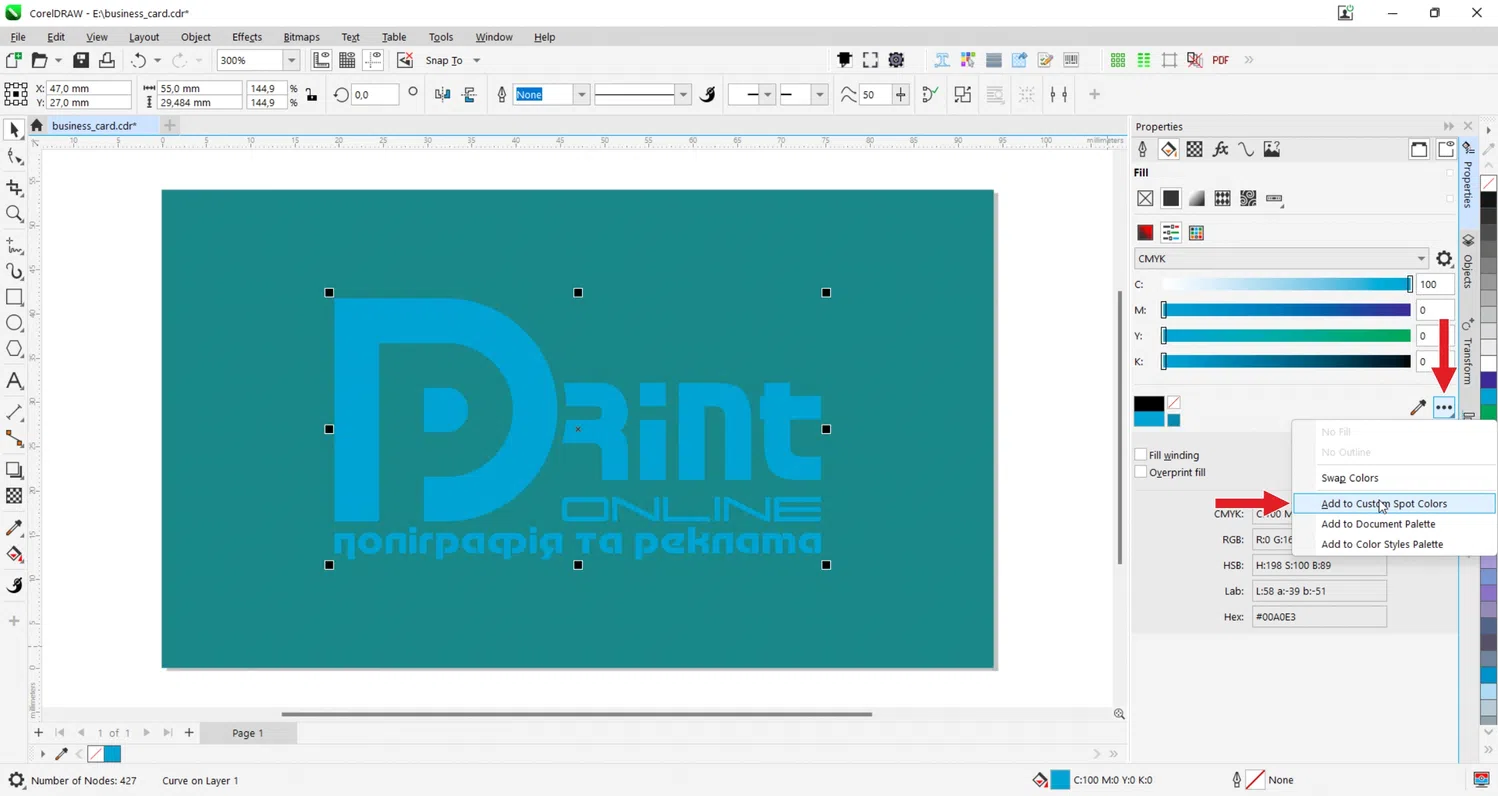Toggle show guidelines button
The image size is (1498, 796).
[x=373, y=60]
